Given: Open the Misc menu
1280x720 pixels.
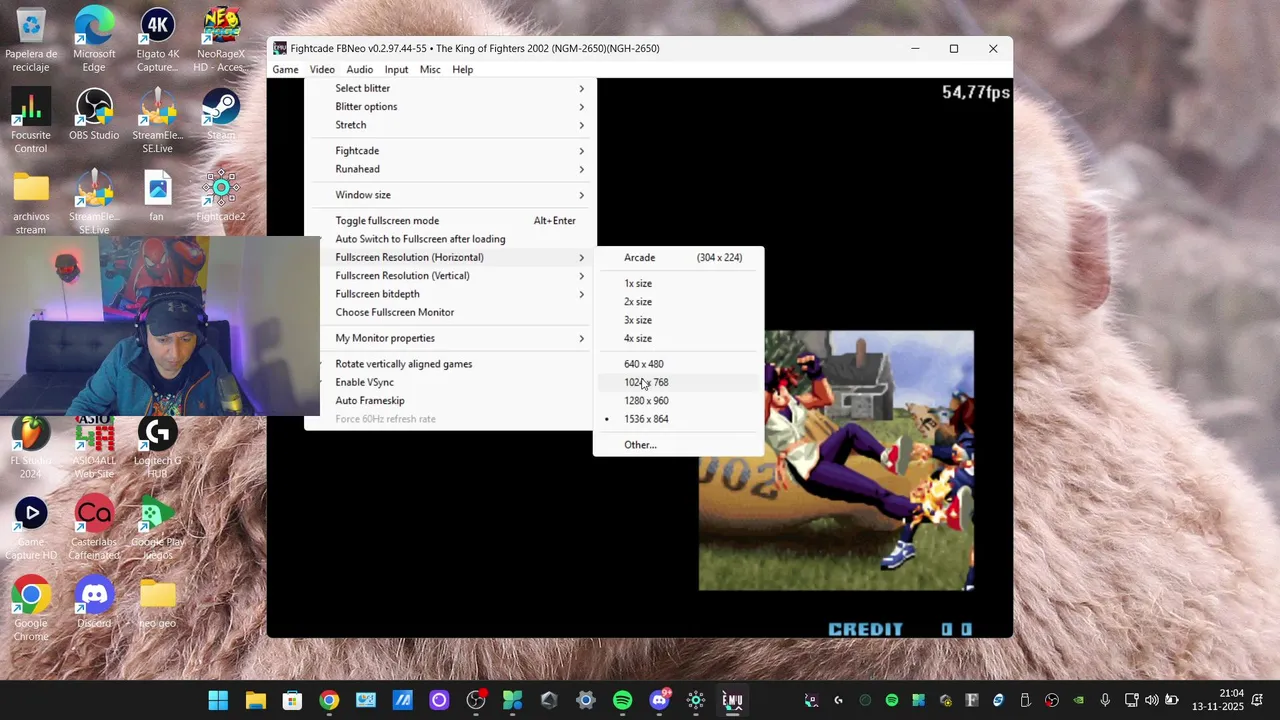Looking at the screenshot, I should [x=430, y=70].
